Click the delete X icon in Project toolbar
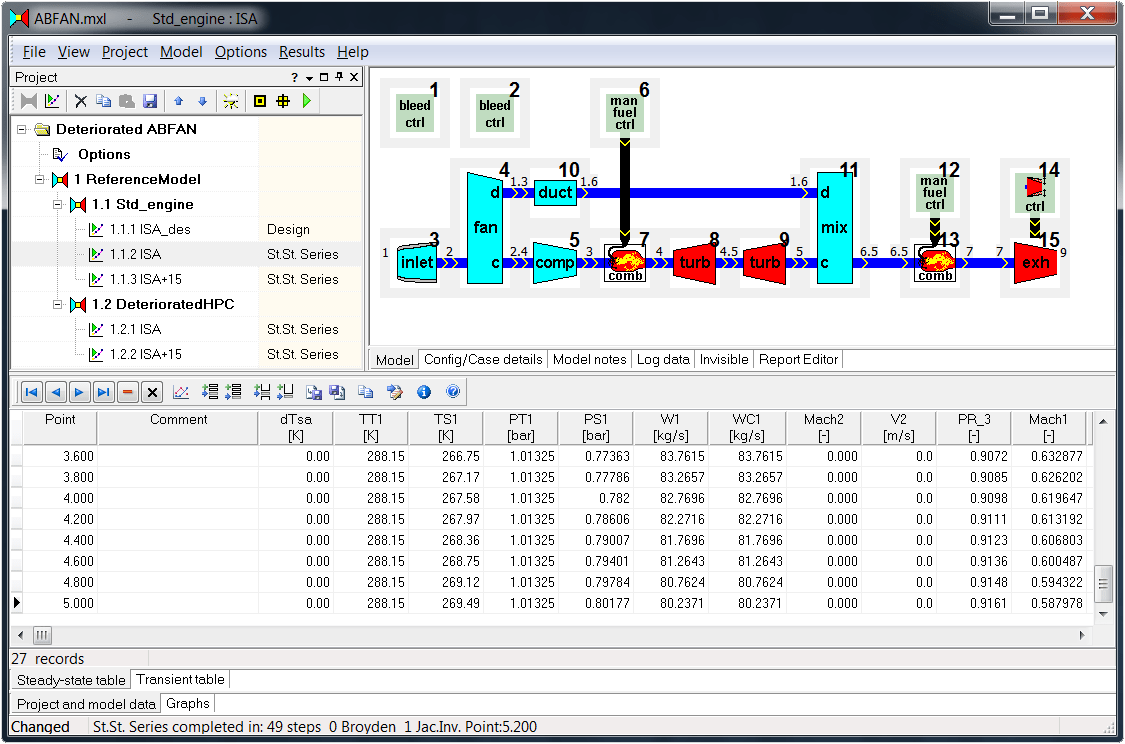 (80, 101)
